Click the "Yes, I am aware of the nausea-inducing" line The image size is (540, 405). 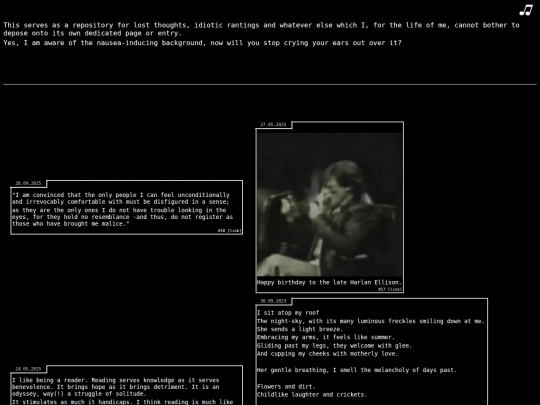click(x=202, y=43)
